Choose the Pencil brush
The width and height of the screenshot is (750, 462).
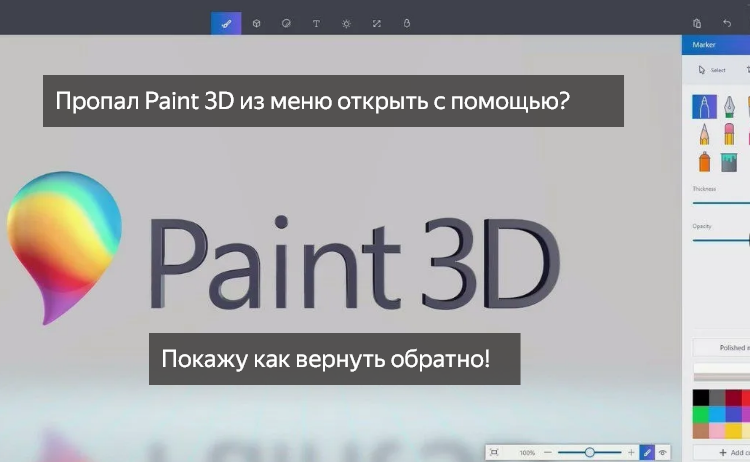coord(704,134)
